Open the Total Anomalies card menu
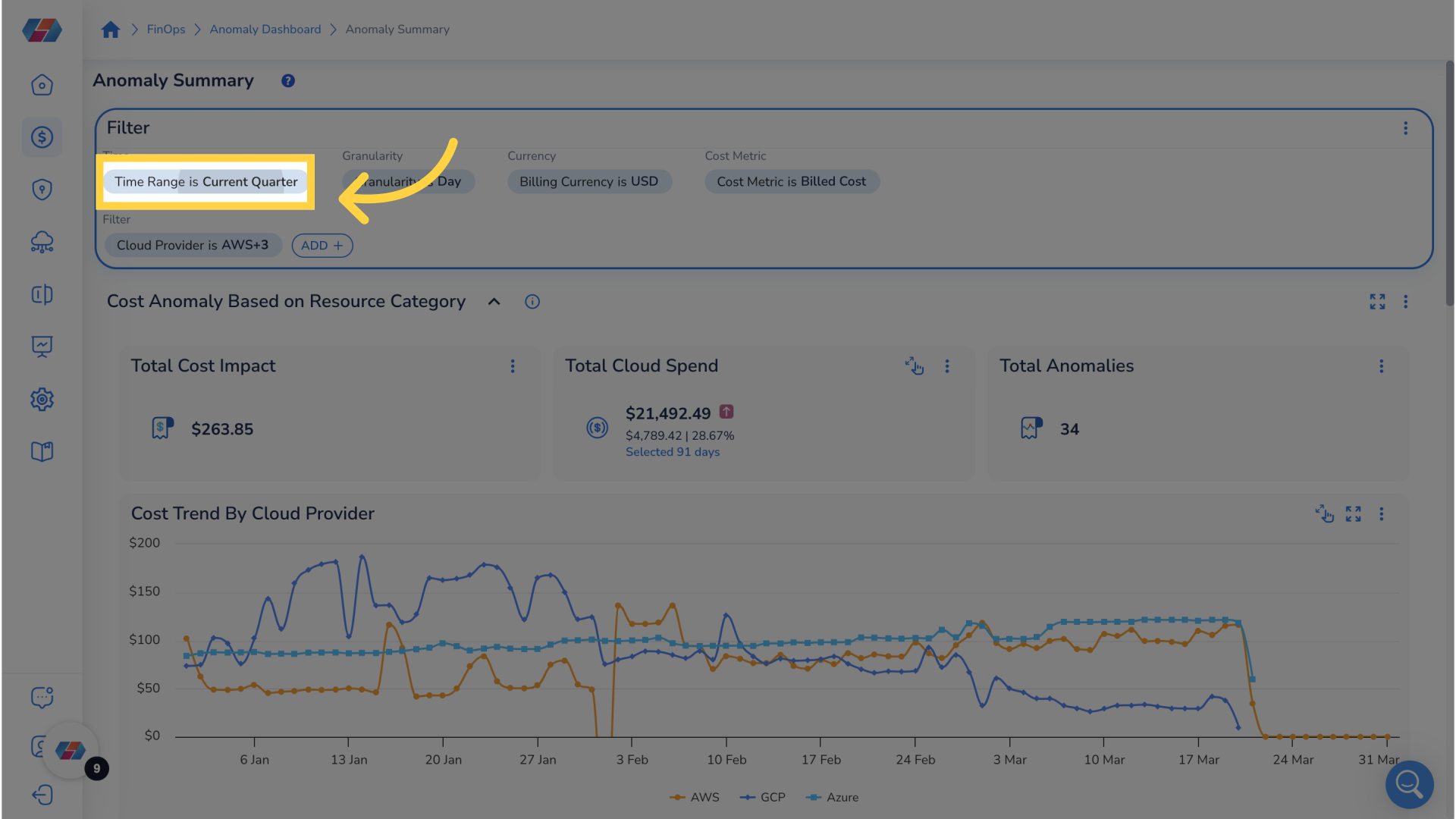This screenshot has height=819, width=1456. (1381, 366)
